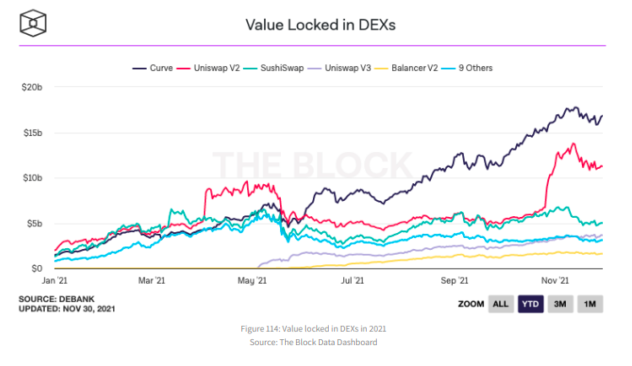Switch zoom range to 3M

[x=560, y=304]
